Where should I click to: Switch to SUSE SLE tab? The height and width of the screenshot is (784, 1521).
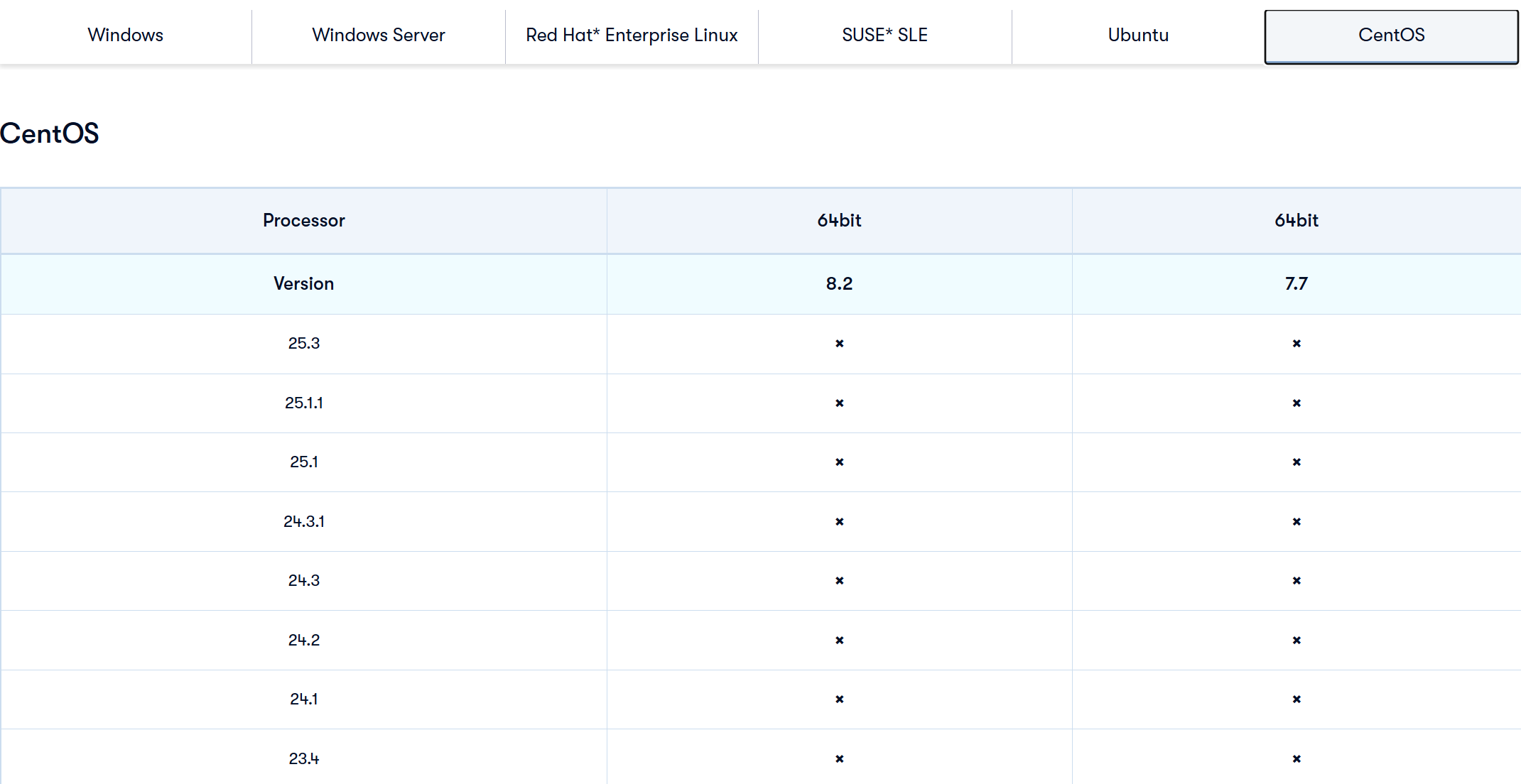884,35
